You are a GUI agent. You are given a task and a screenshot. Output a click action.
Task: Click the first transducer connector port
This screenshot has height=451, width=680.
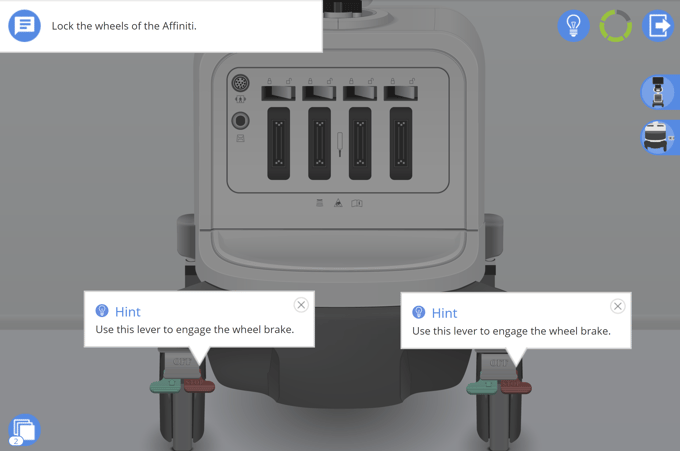click(278, 144)
